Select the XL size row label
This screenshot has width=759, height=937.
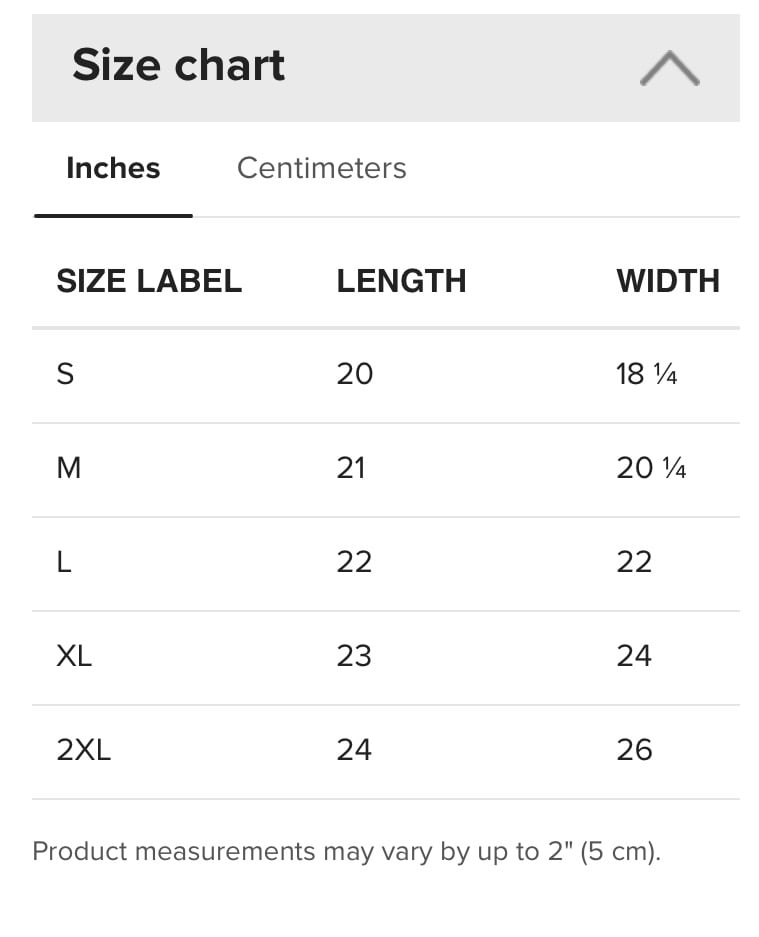coord(74,656)
